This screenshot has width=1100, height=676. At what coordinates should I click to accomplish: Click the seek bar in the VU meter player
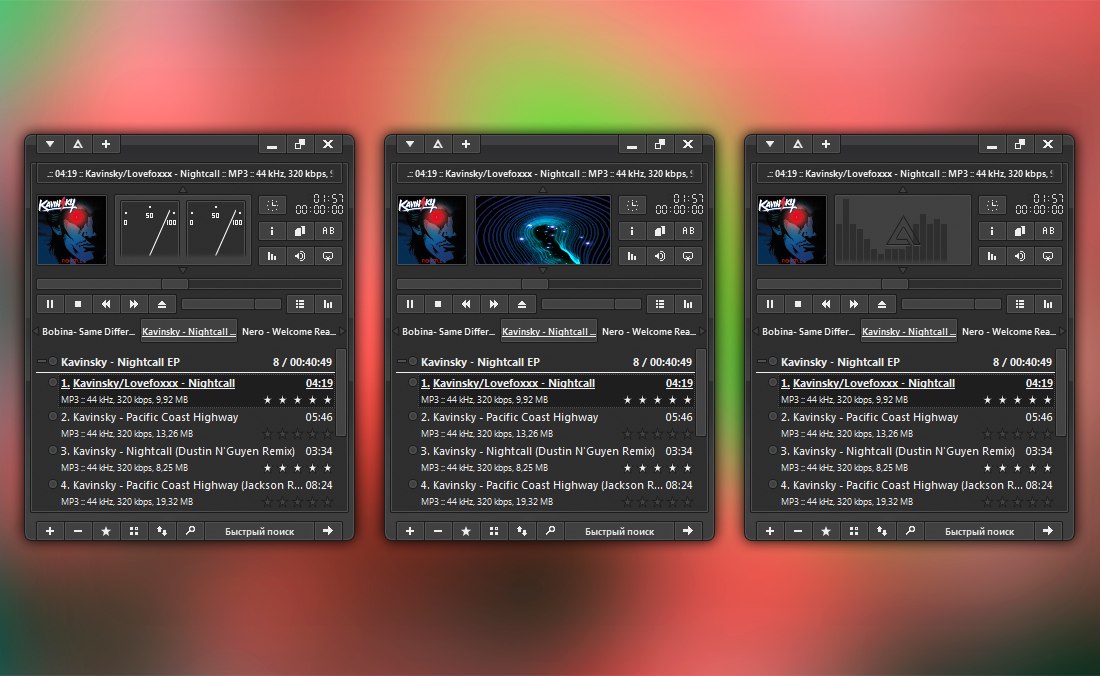tap(189, 284)
